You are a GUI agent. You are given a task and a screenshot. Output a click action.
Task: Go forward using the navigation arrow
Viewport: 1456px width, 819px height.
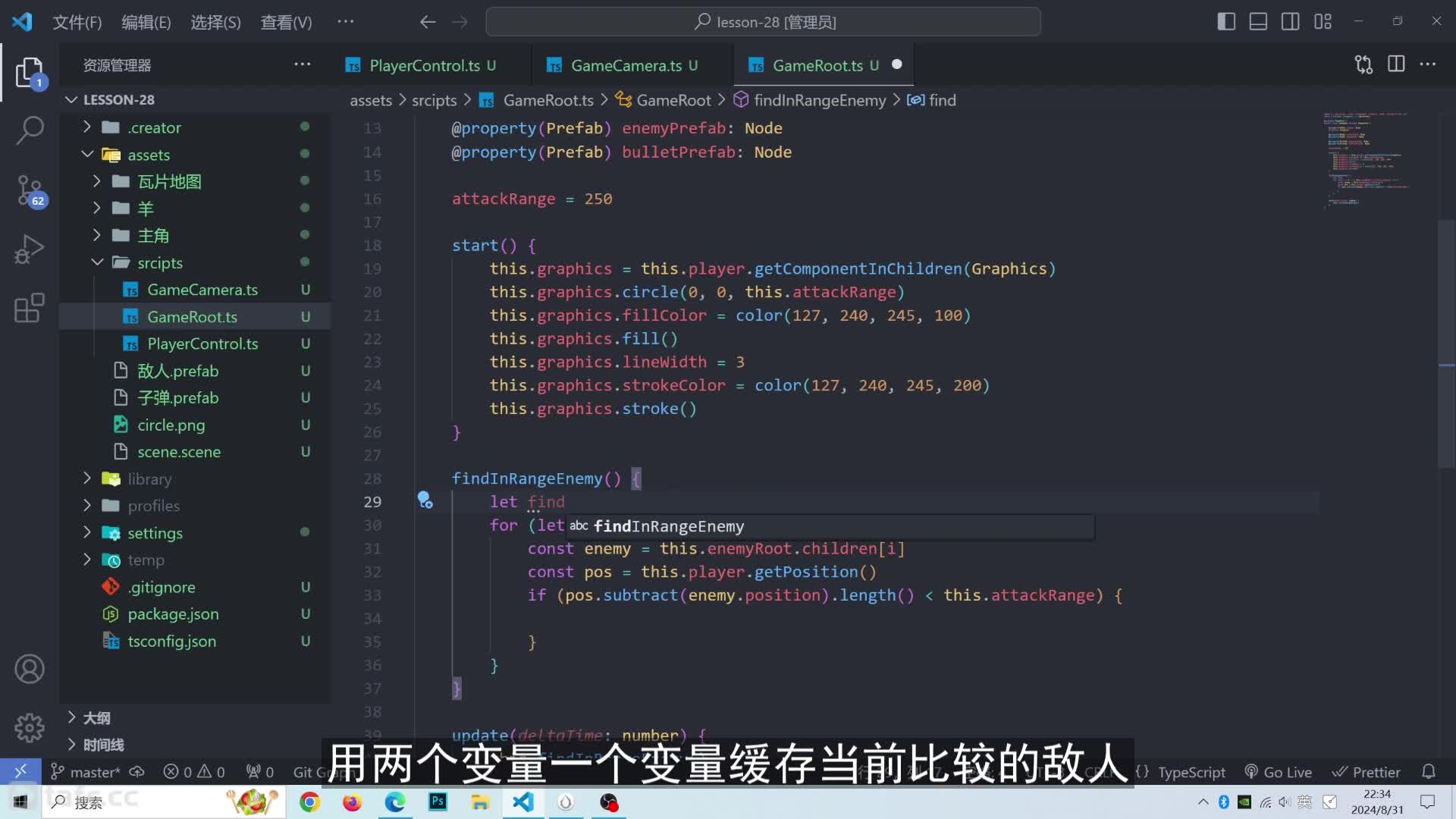click(460, 22)
